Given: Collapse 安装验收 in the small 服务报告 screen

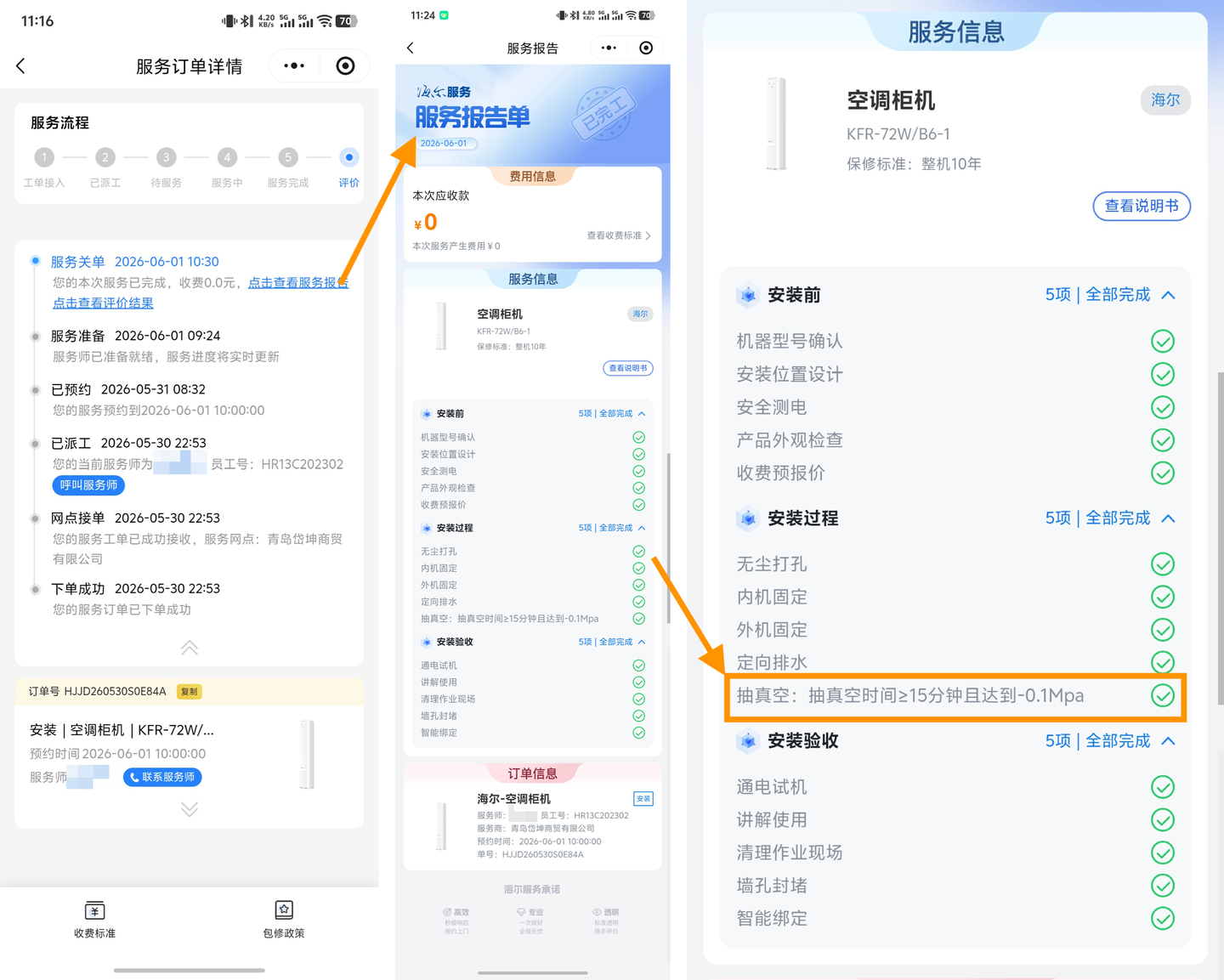Looking at the screenshot, I should [642, 642].
